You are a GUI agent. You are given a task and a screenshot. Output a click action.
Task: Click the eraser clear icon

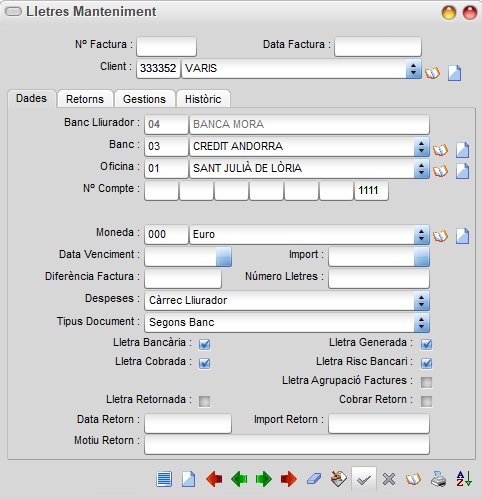(314, 479)
